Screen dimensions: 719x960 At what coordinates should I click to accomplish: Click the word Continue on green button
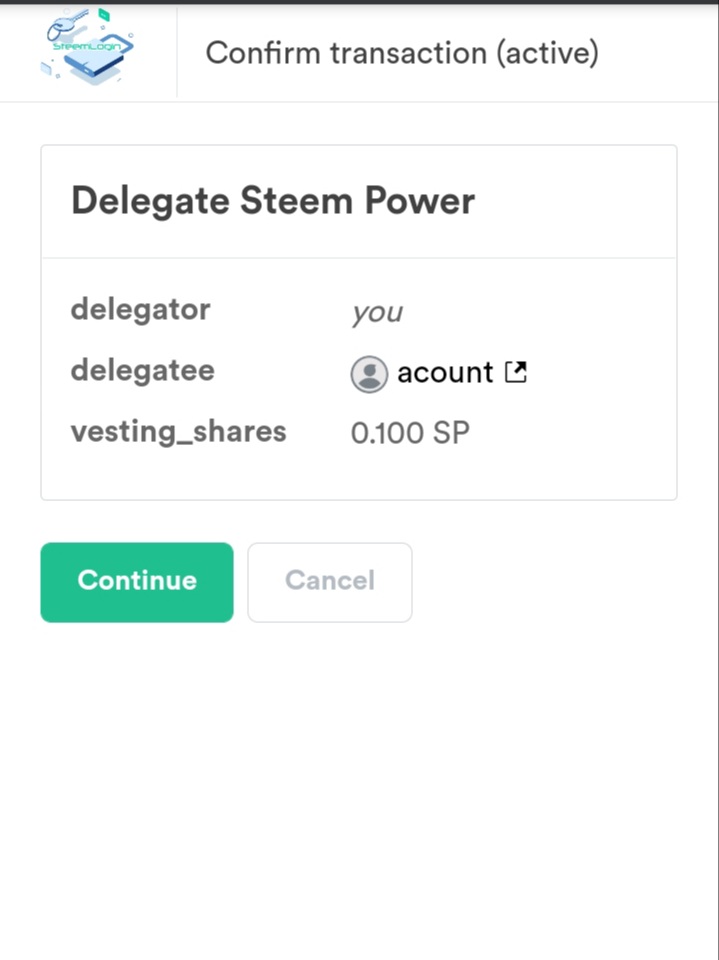[137, 580]
